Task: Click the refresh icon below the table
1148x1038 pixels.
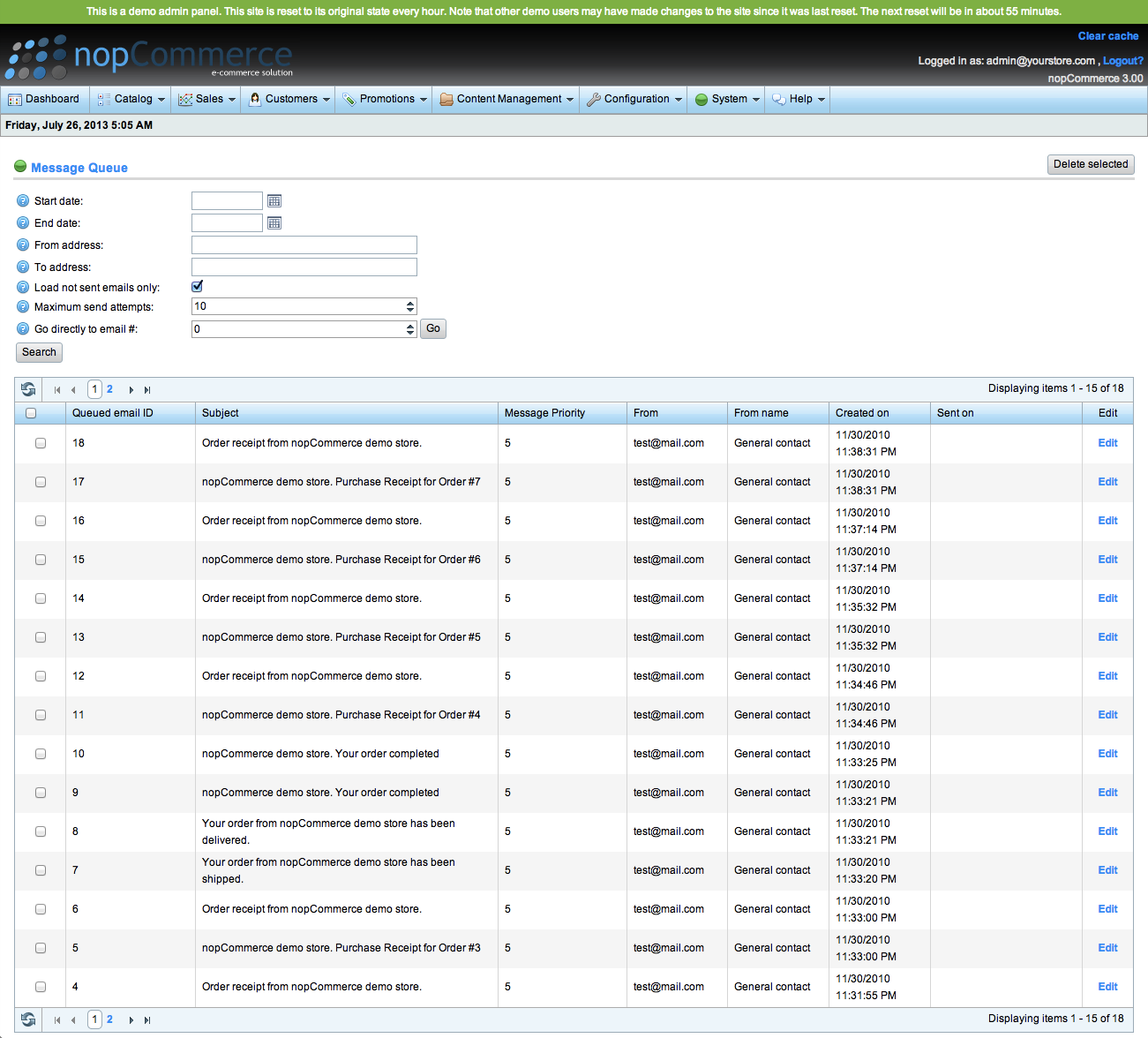Action: point(28,1019)
